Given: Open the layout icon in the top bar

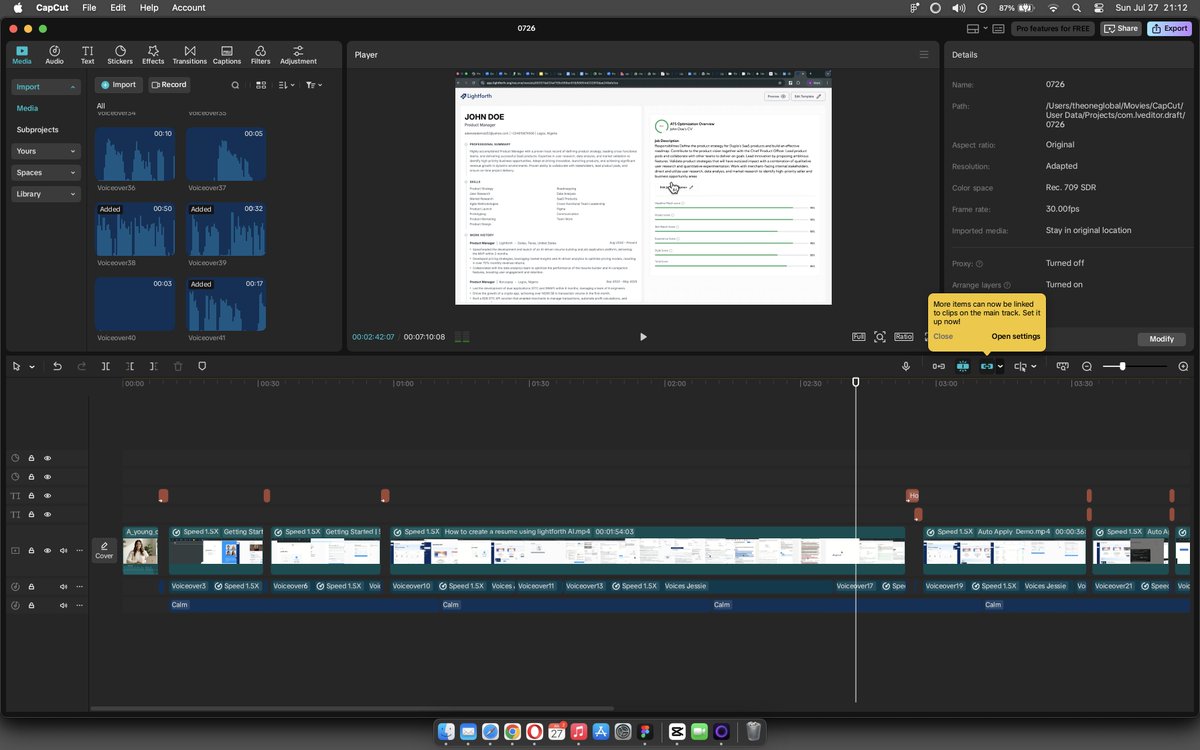Looking at the screenshot, I should pyautogui.click(x=974, y=29).
